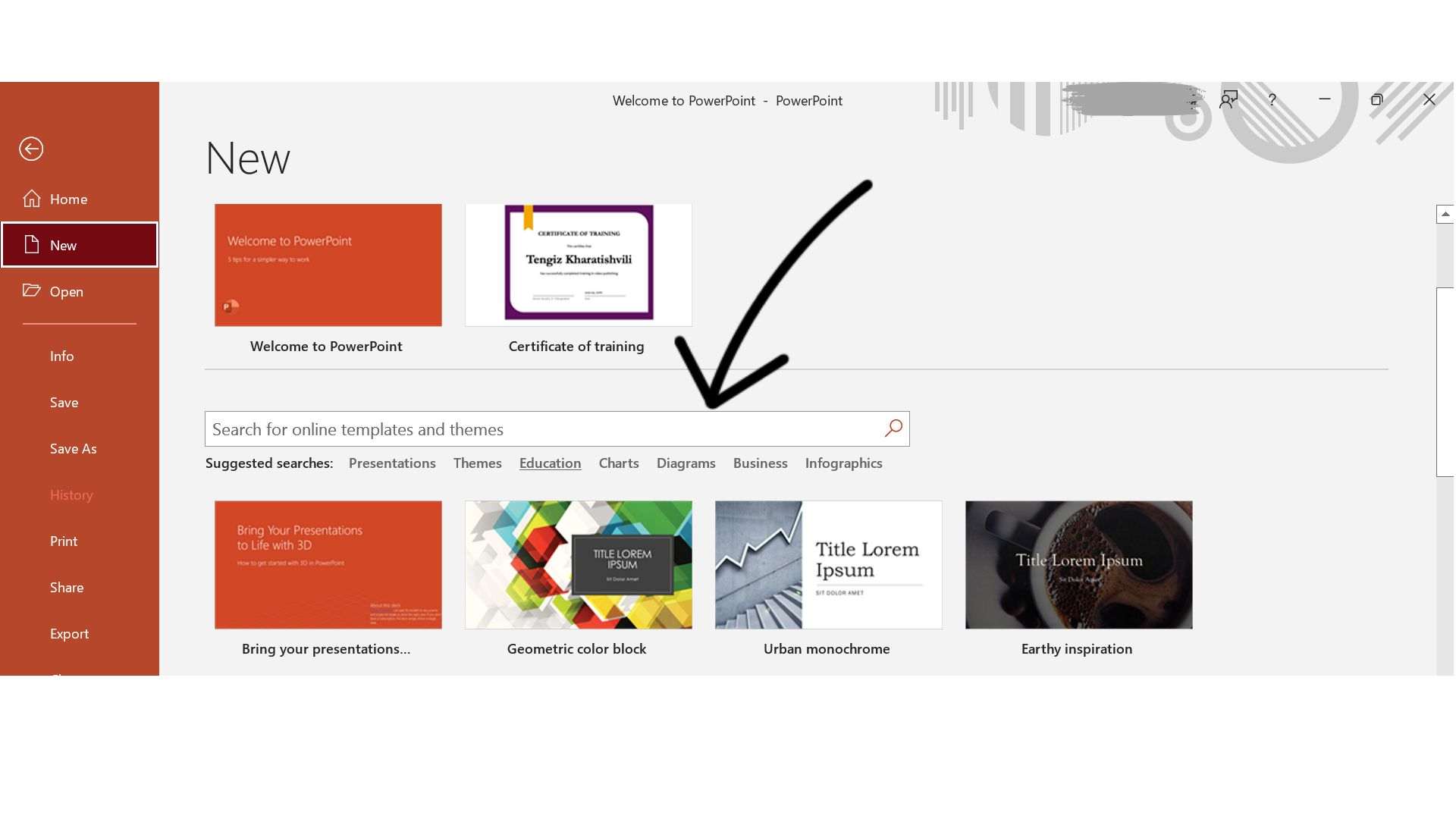Search suggested Diagrams templates
The height and width of the screenshot is (819, 1456).
(x=686, y=463)
